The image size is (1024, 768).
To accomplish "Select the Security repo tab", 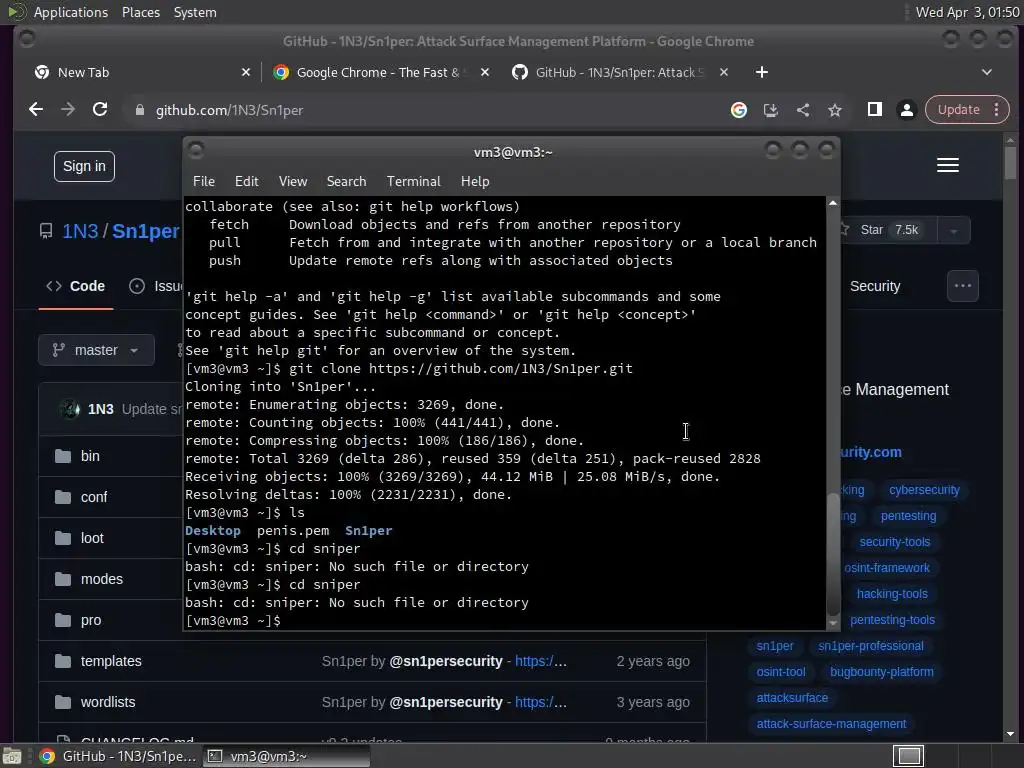I will pos(874,286).
